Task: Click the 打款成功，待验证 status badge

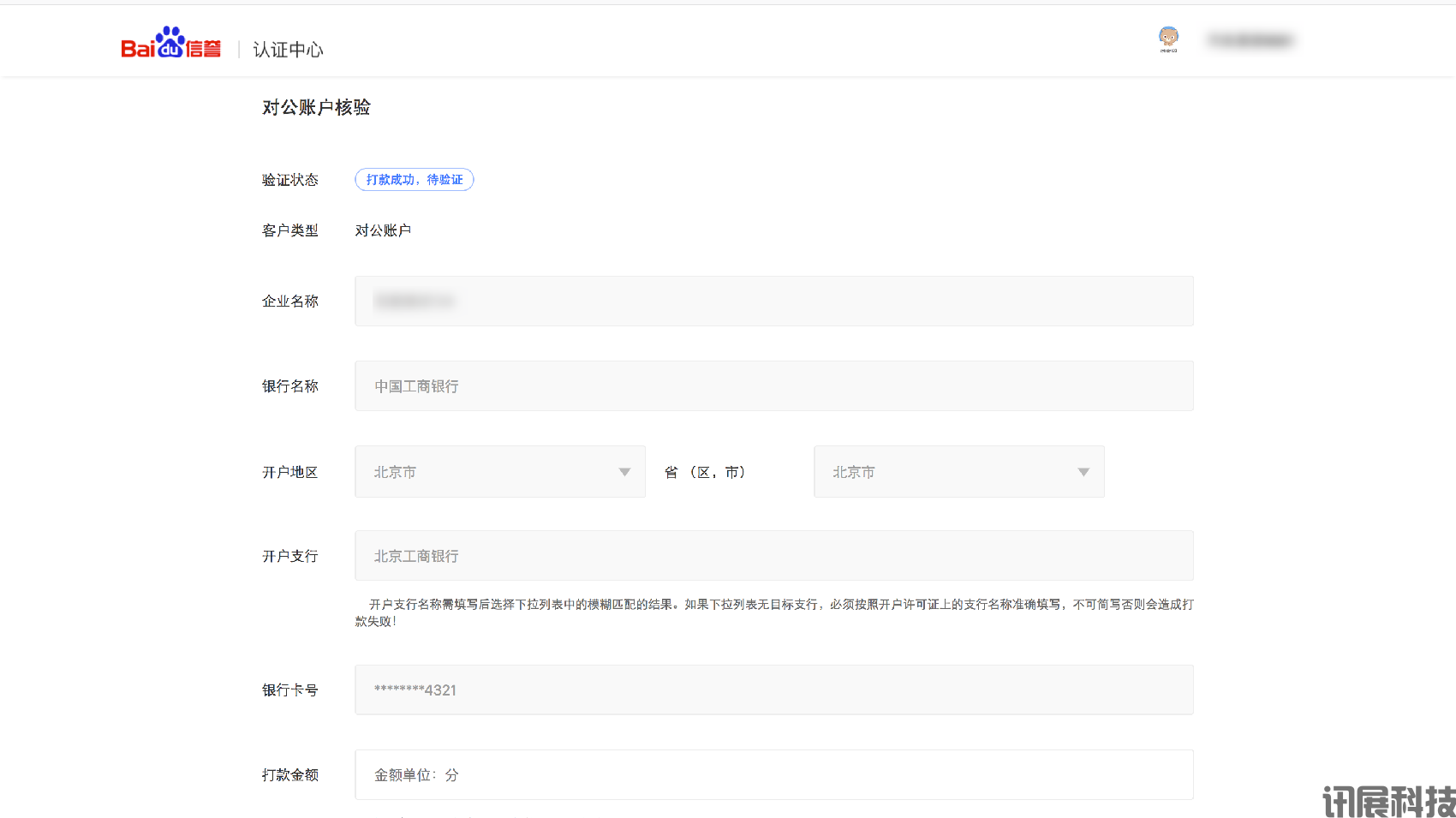Action: pyautogui.click(x=414, y=180)
